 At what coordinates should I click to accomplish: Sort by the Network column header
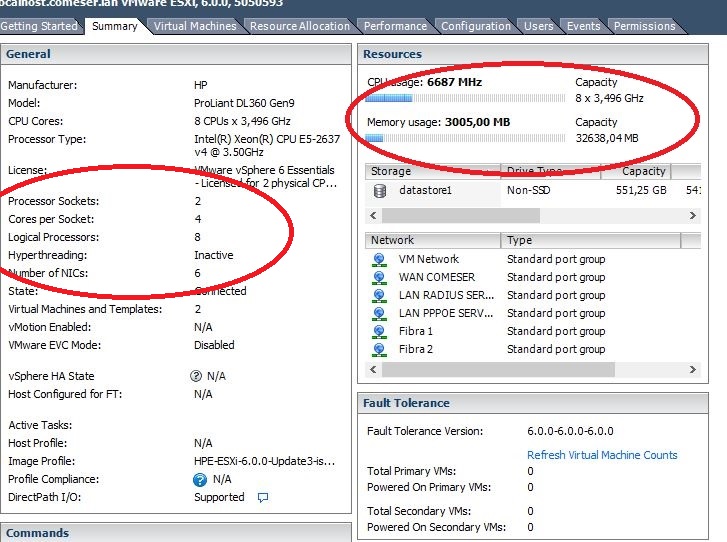tap(433, 240)
